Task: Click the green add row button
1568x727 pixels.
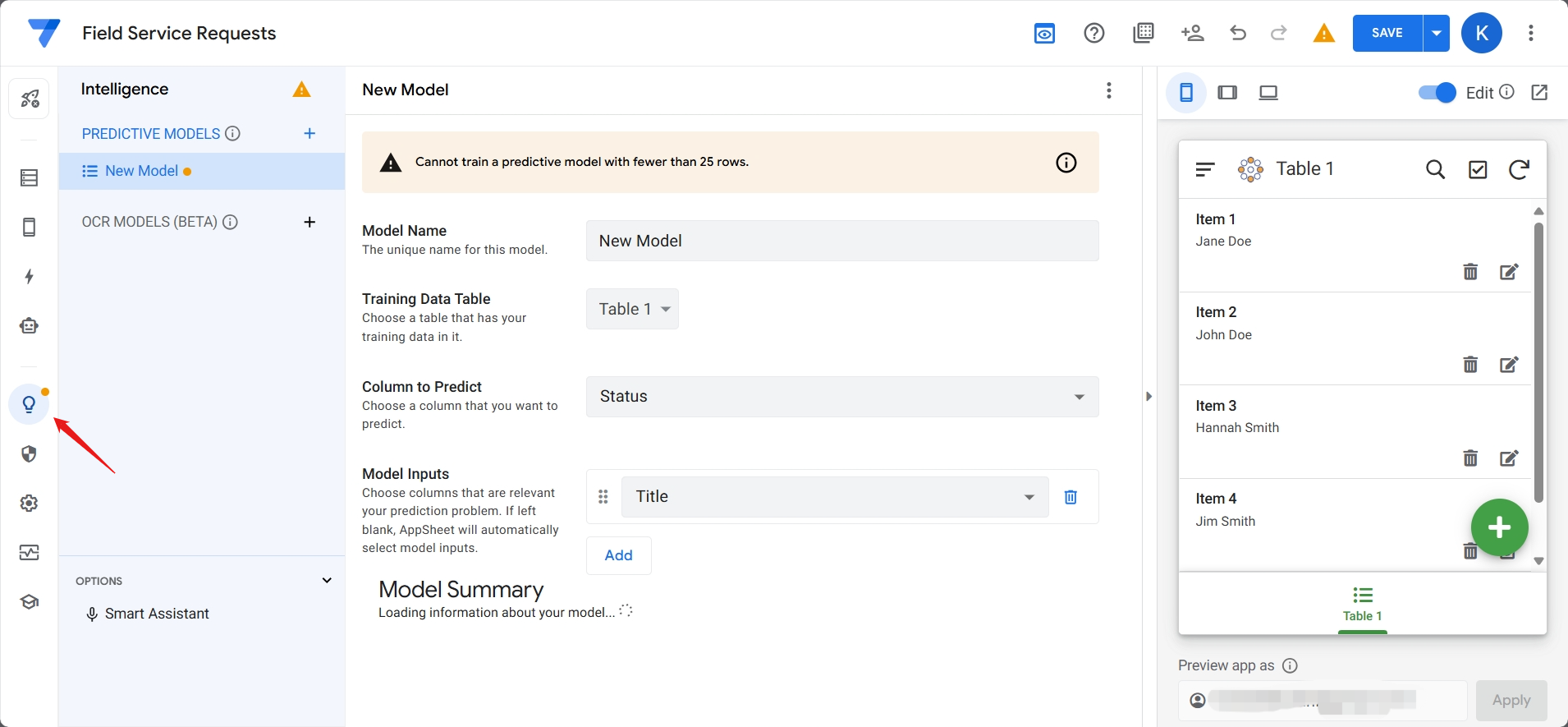Action: coord(1499,527)
